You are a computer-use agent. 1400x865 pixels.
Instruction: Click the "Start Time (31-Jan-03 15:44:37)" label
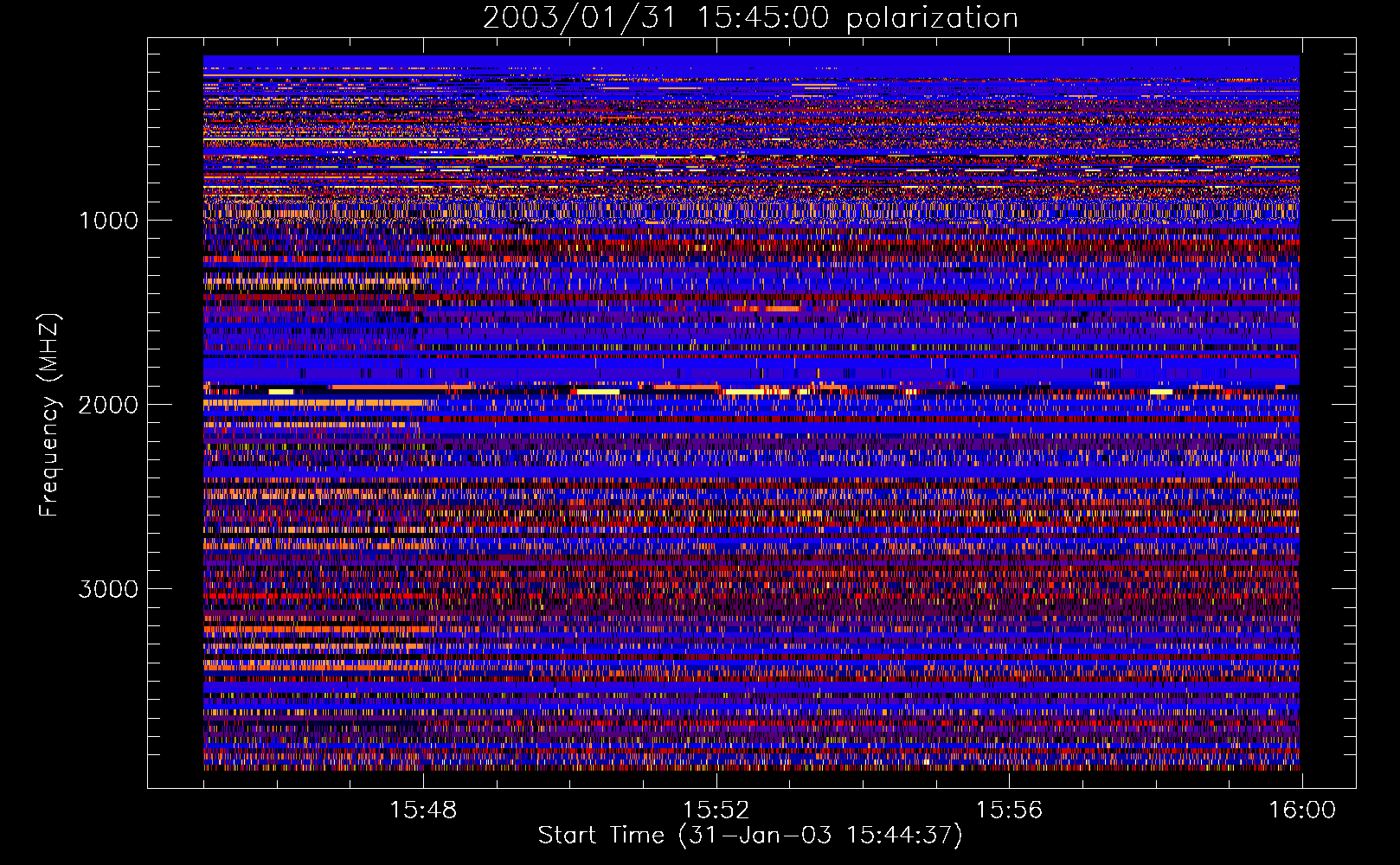(750, 836)
